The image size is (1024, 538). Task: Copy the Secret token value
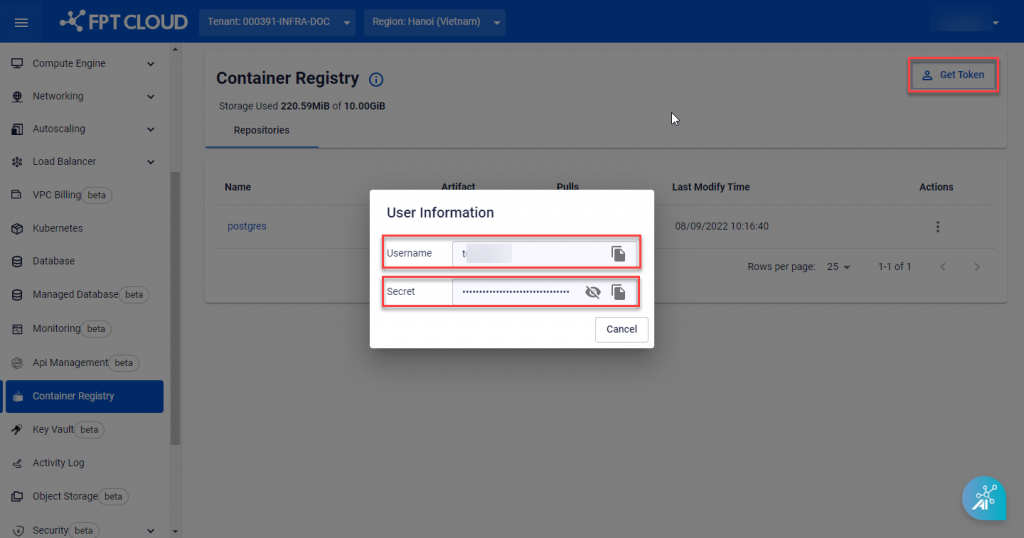pos(618,292)
